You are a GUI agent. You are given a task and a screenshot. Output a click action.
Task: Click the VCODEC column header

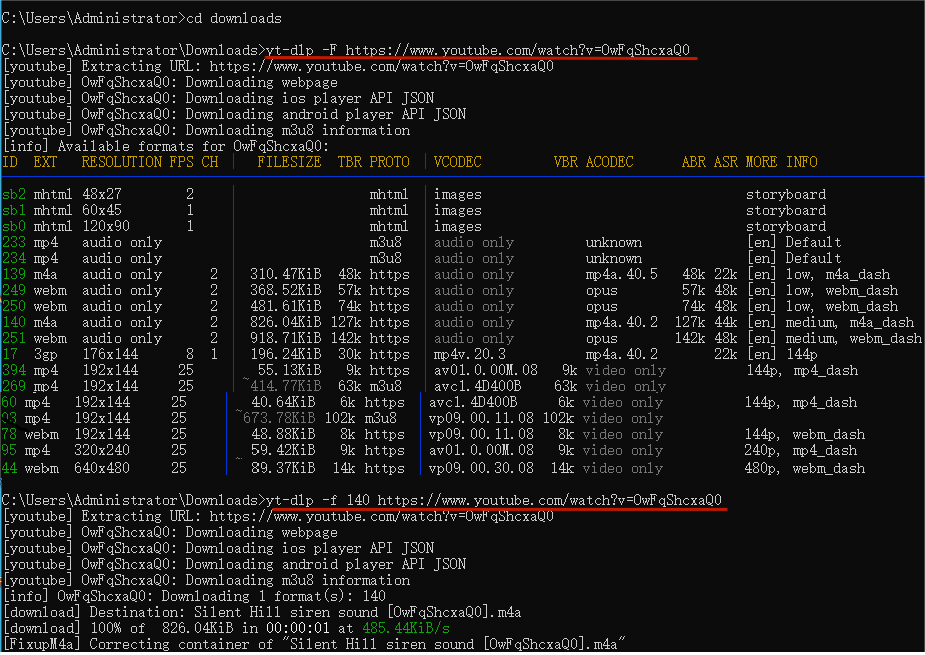(x=457, y=162)
